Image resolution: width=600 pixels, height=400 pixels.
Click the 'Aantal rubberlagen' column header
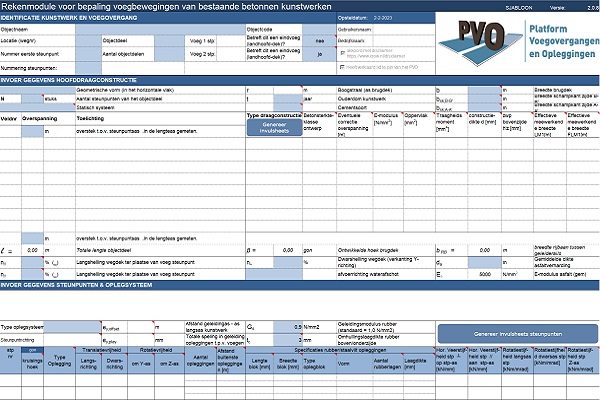point(387,364)
